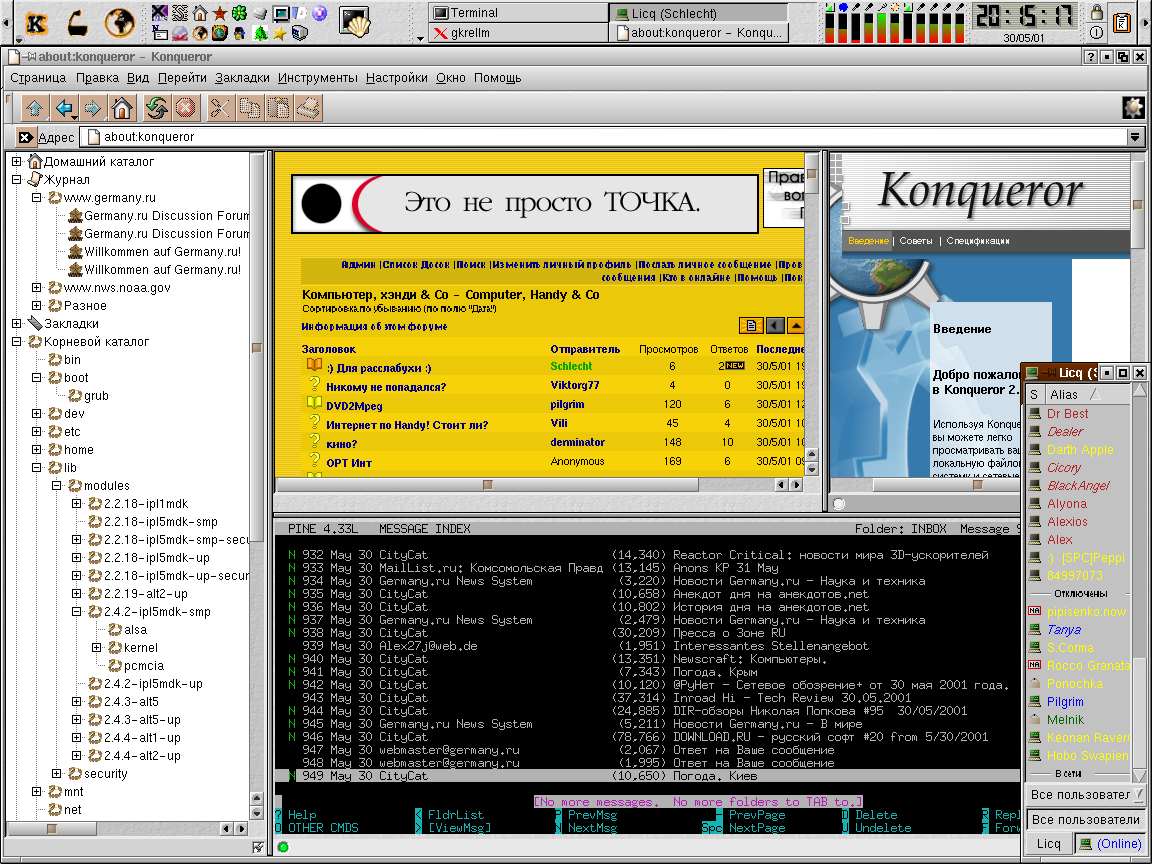Click the Licq contact list's vertical scrollbar

click(1140, 584)
